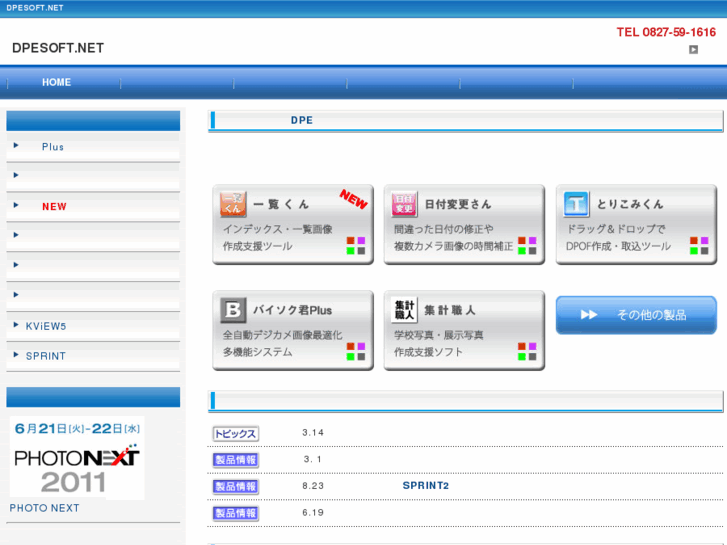Open the 集計職人 product card
727x545 pixels.
[x=464, y=330]
